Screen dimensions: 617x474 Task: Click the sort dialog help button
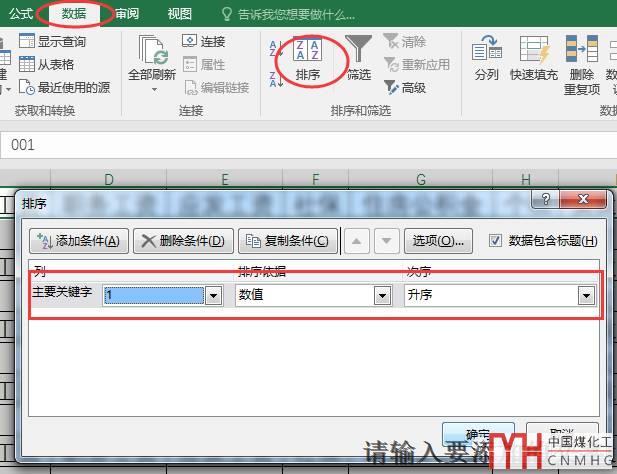[x=545, y=199]
